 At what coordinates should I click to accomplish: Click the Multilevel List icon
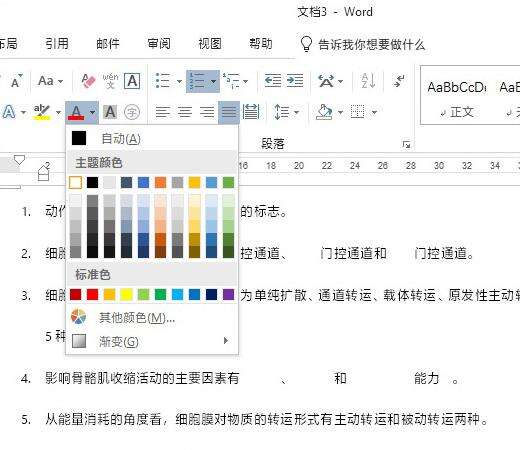pyautogui.click(x=231, y=81)
